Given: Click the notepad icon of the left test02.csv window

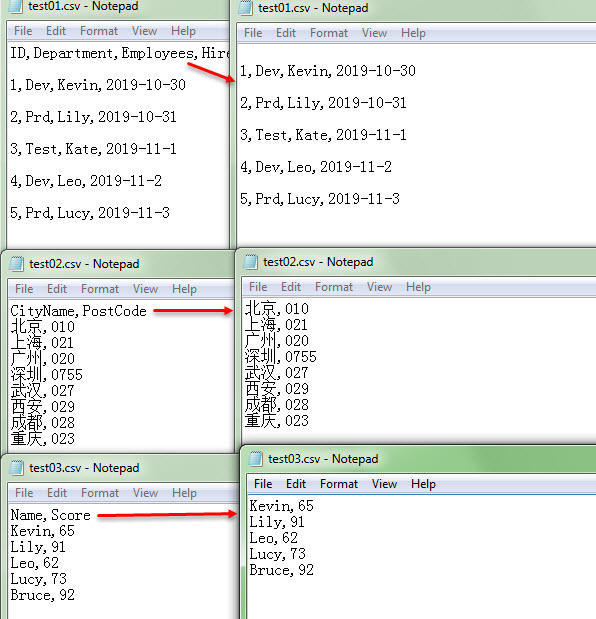Looking at the screenshot, I should [x=16, y=264].
